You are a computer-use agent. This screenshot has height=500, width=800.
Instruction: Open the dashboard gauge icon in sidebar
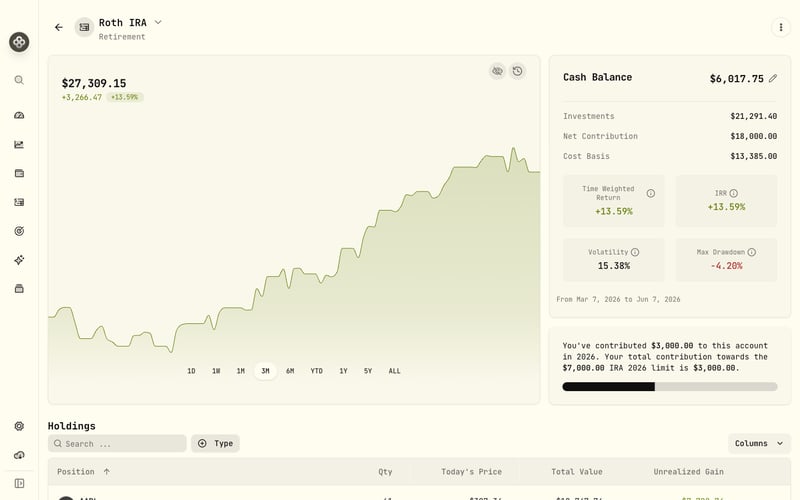(x=19, y=115)
